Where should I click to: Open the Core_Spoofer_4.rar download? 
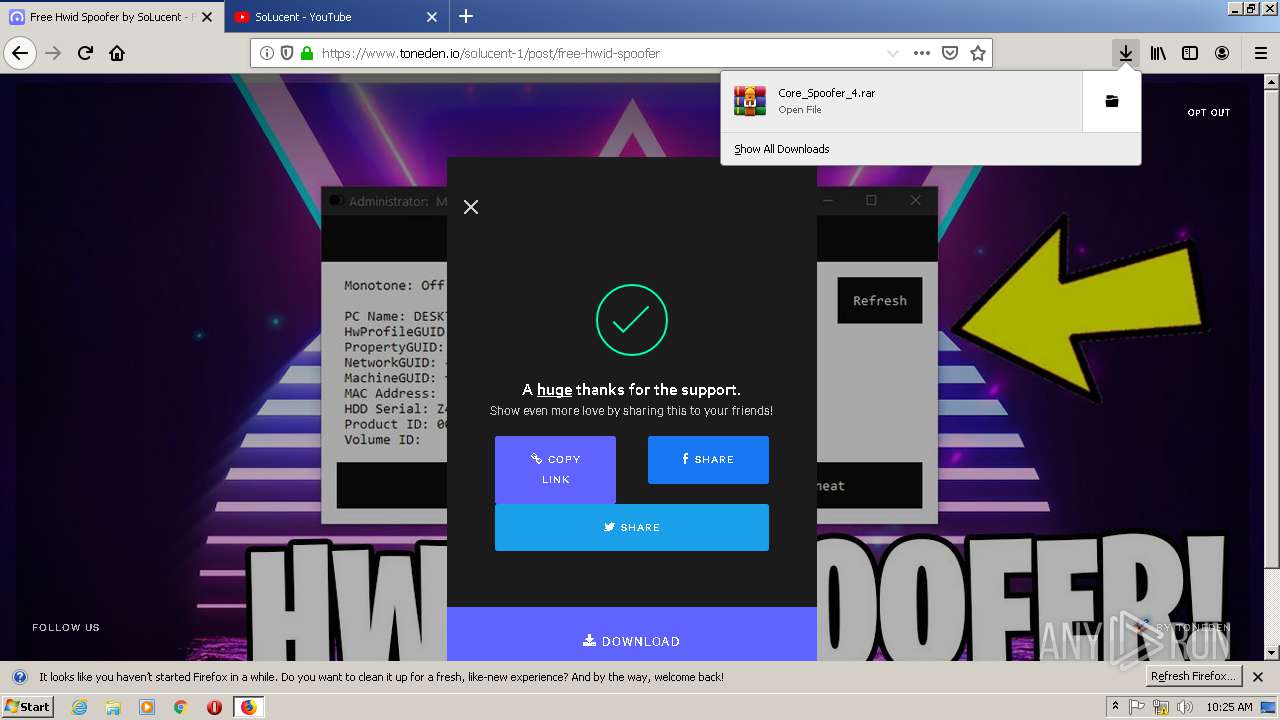tap(902, 101)
